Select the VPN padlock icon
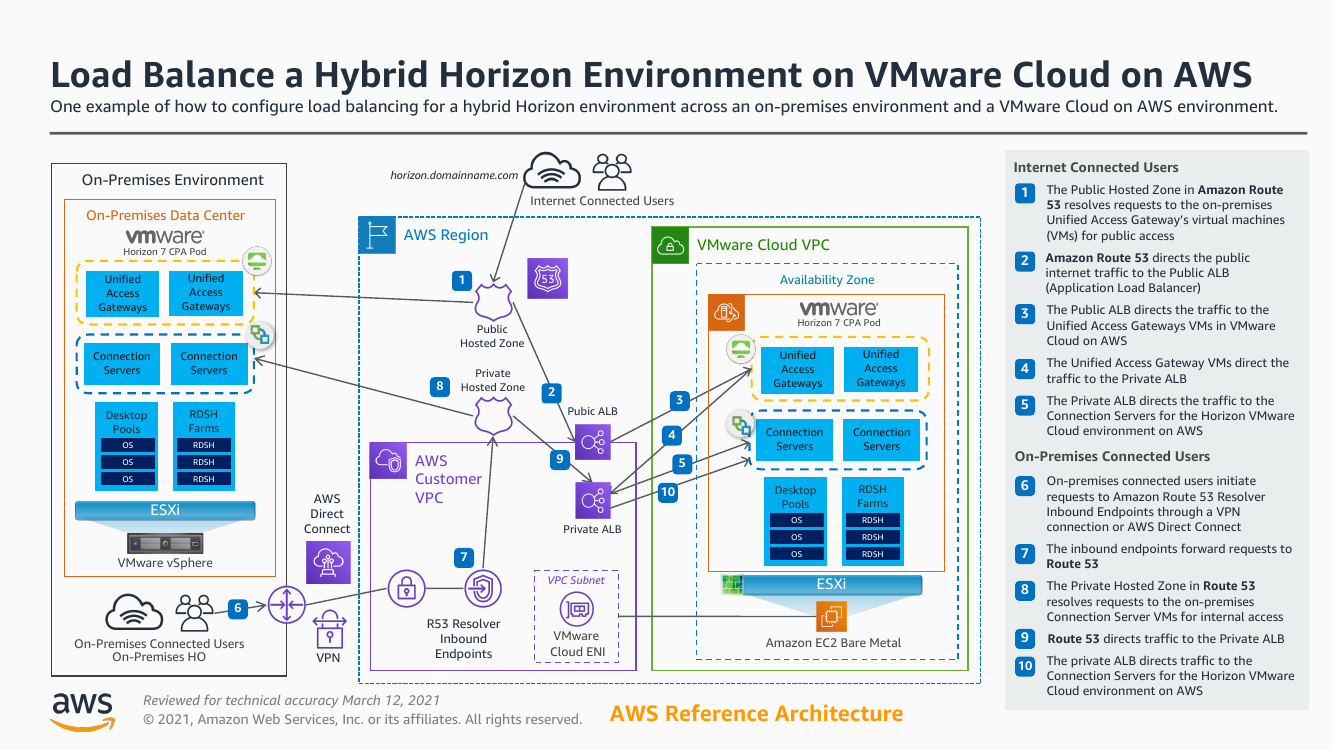Screen dimensions: 1334x750 pyautogui.click(x=330, y=631)
